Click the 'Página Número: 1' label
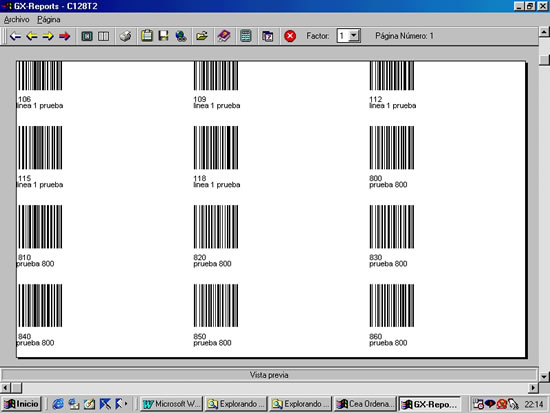This screenshot has height=413, width=550. 404,36
